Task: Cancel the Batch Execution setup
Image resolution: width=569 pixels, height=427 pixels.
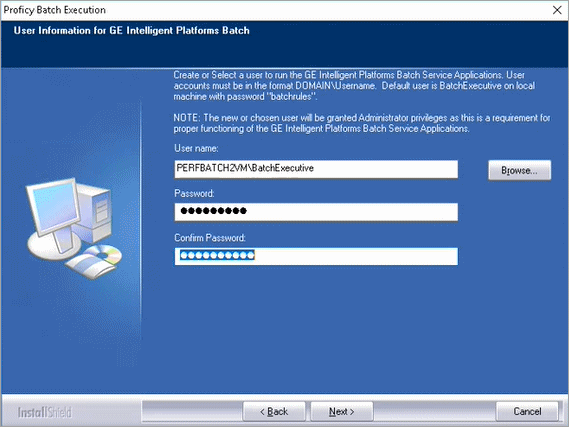Action: coord(527,411)
